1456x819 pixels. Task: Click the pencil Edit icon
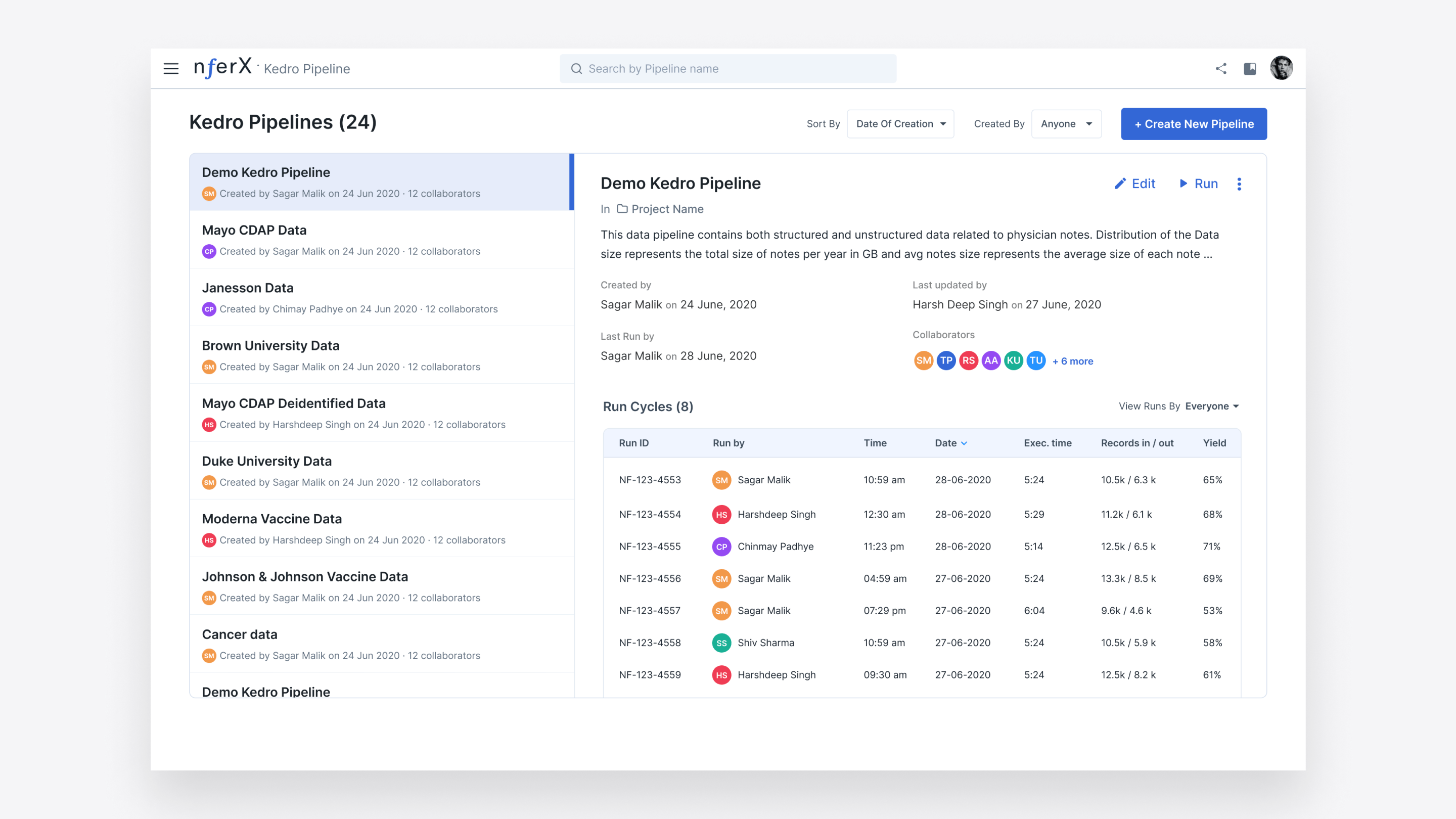click(1120, 184)
